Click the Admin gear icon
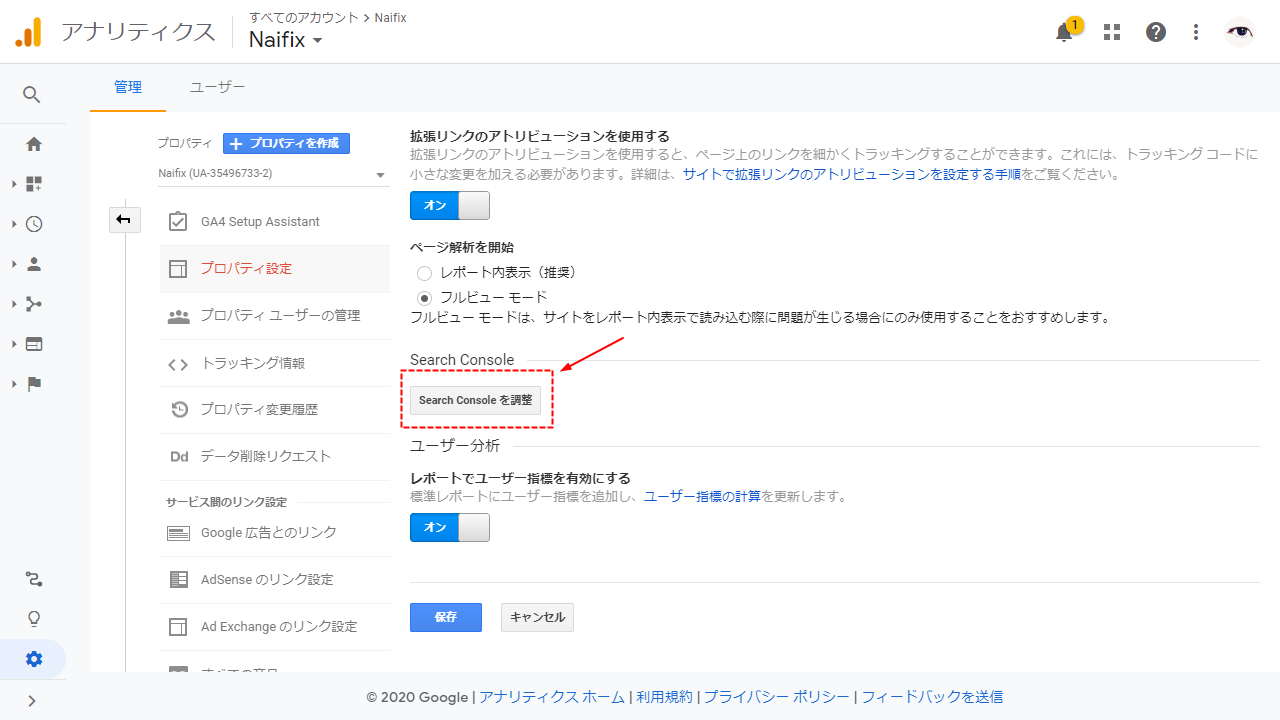 (34, 659)
